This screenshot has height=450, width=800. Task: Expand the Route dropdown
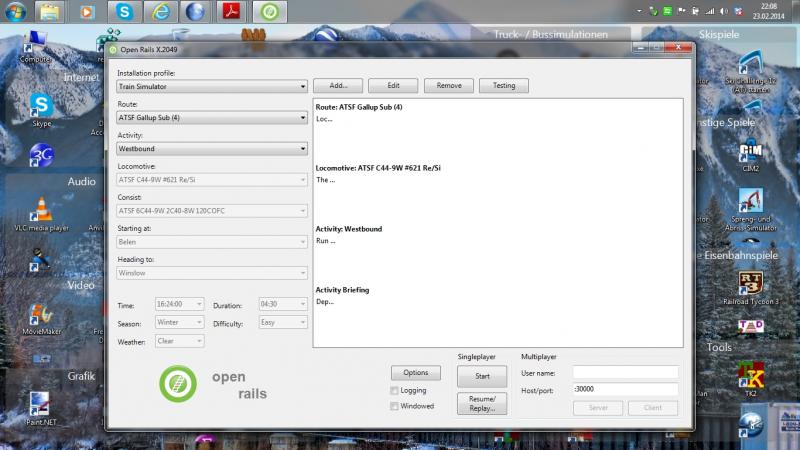[212, 118]
